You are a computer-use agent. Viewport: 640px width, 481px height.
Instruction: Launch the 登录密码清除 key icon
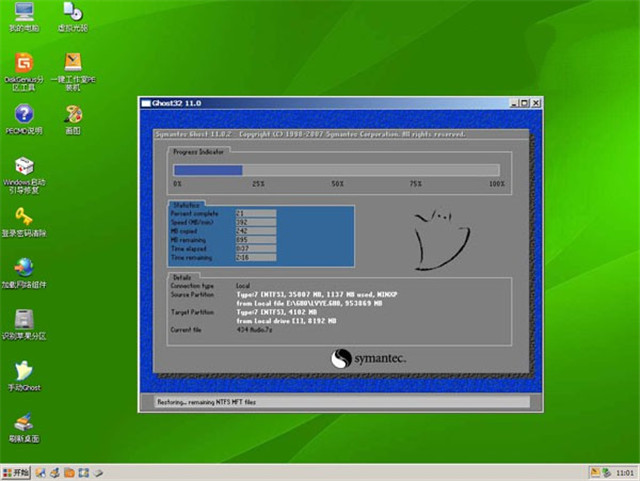(23, 217)
